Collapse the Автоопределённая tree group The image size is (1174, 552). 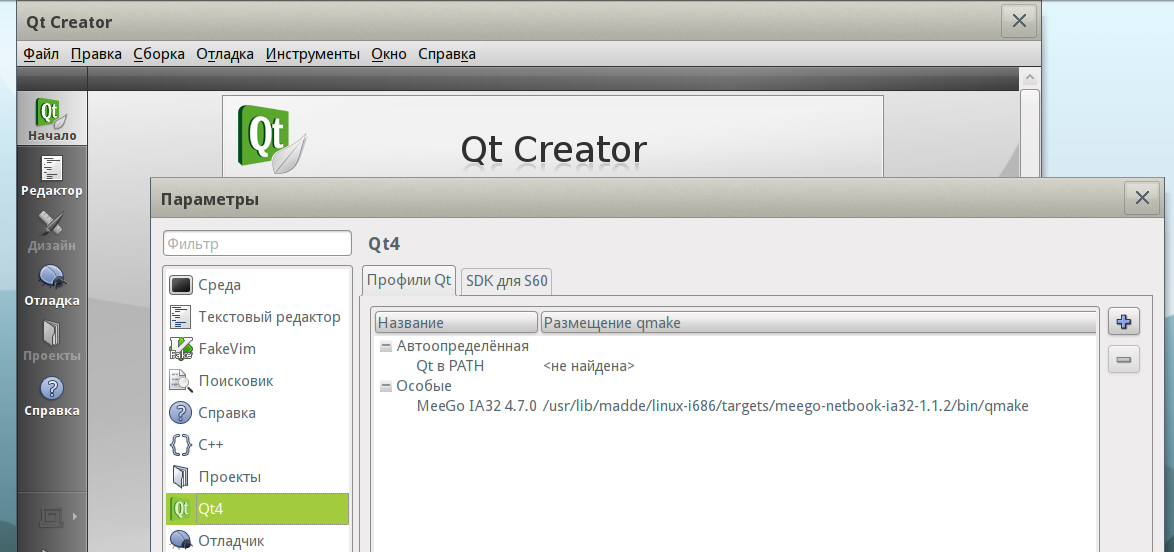[386, 347]
